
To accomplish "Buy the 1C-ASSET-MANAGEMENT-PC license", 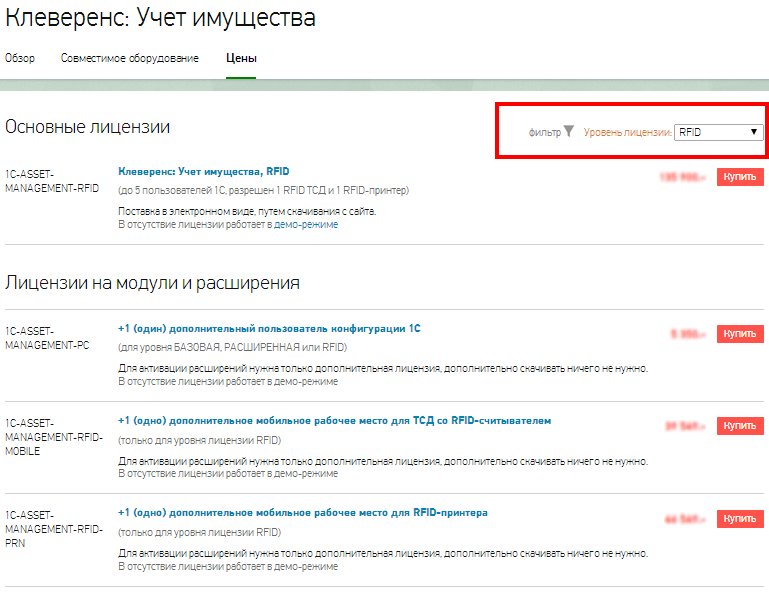I will pos(740,334).
